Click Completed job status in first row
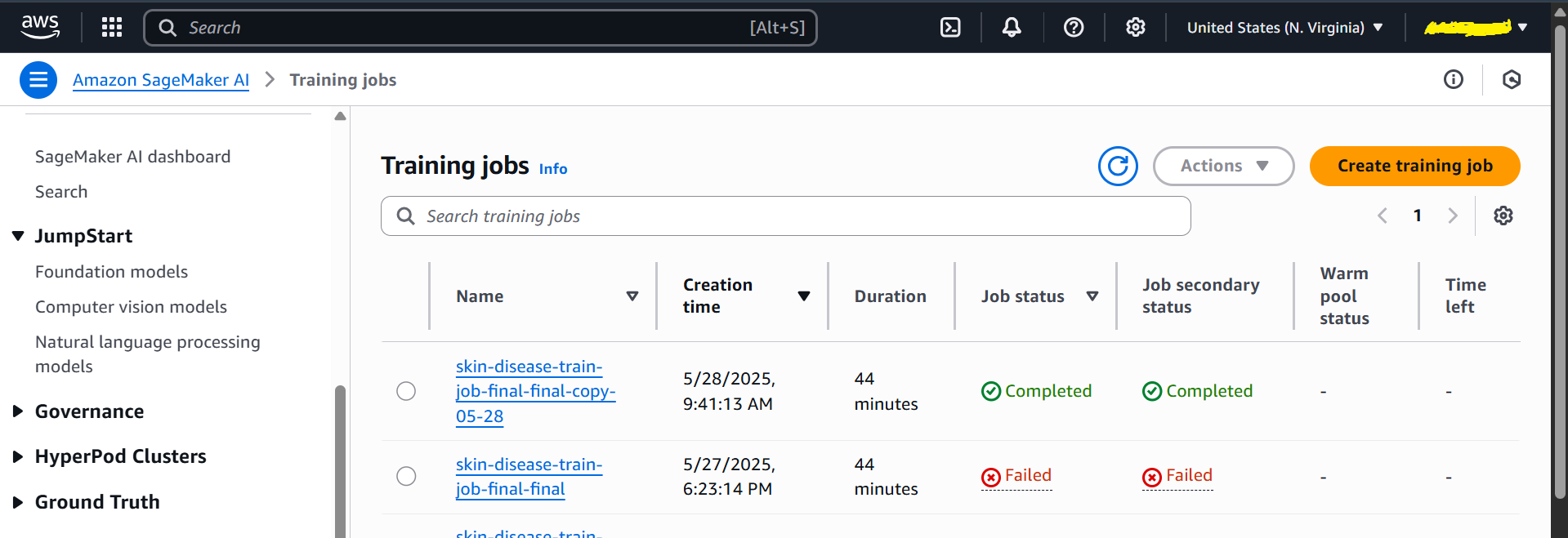The image size is (1568, 538). coord(1036,391)
